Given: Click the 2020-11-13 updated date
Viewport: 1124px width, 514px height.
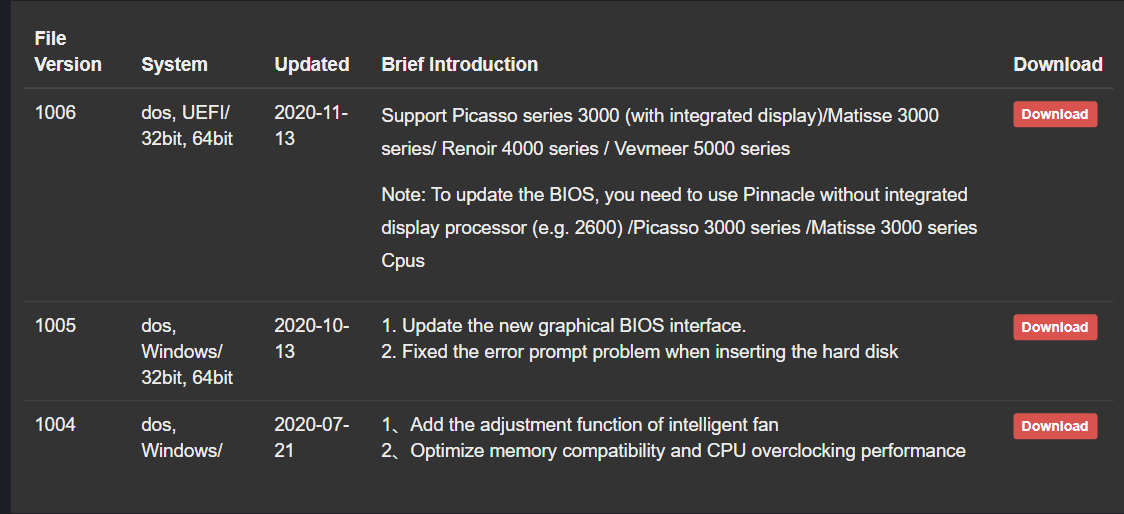Looking at the screenshot, I should 310,125.
